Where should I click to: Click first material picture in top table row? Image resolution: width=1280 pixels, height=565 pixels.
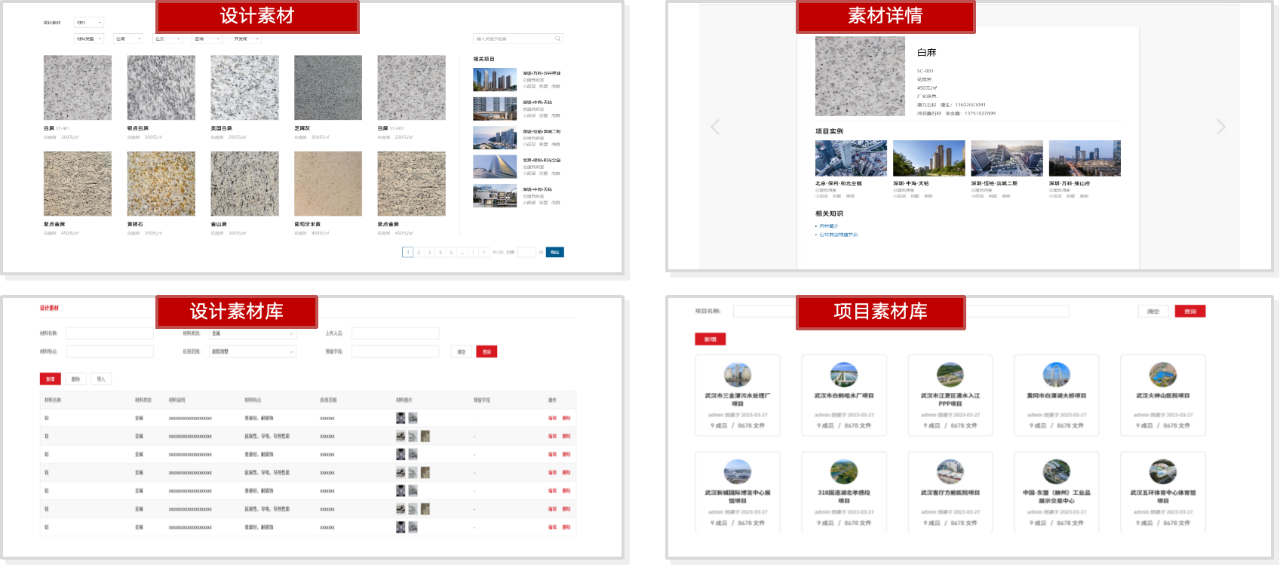[x=401, y=417]
